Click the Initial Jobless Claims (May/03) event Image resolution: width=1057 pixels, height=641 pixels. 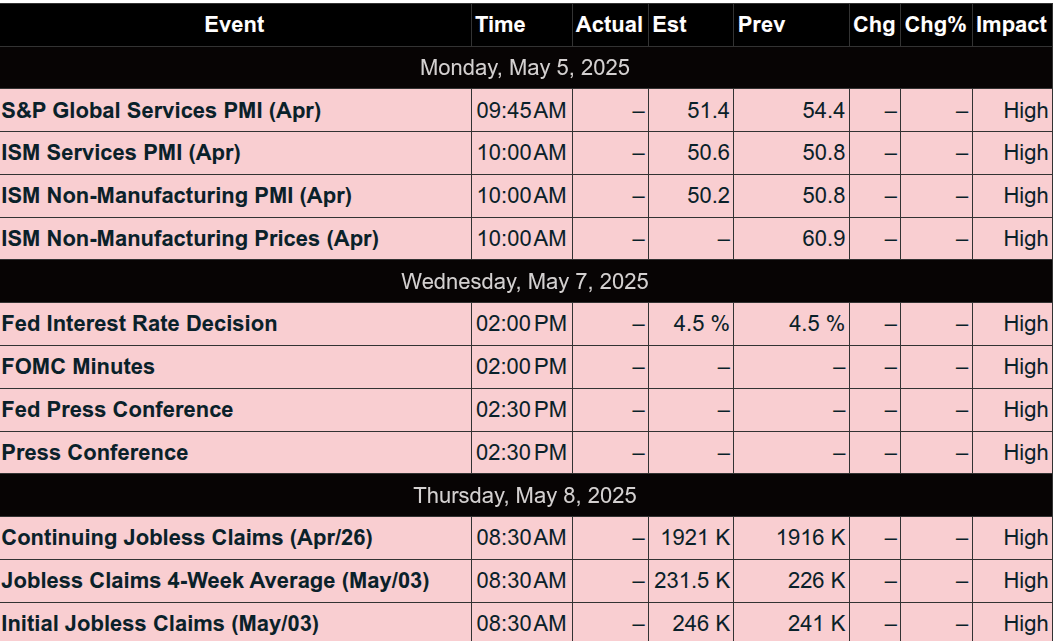160,623
